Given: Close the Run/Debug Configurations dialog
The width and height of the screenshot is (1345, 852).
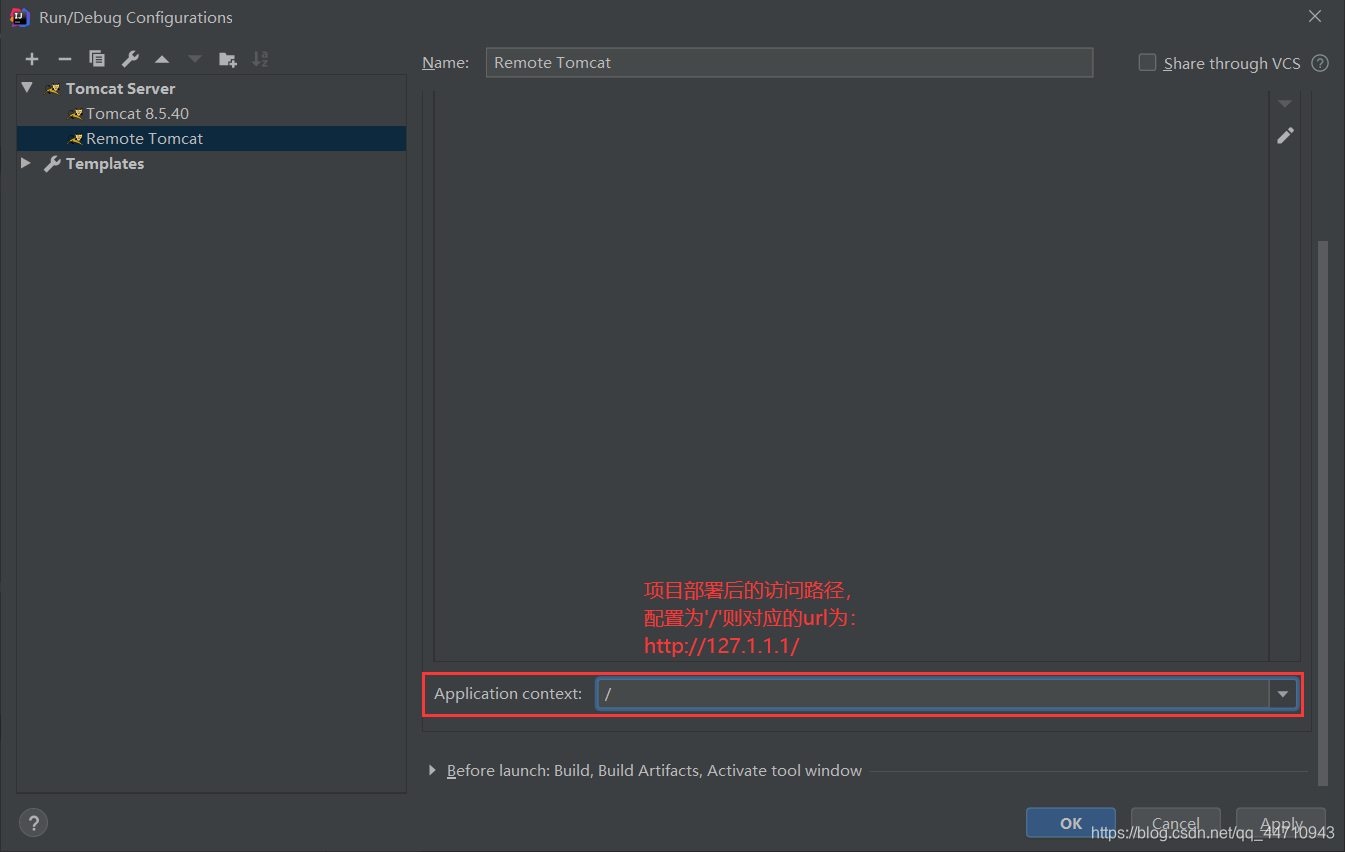Looking at the screenshot, I should point(1314,16).
